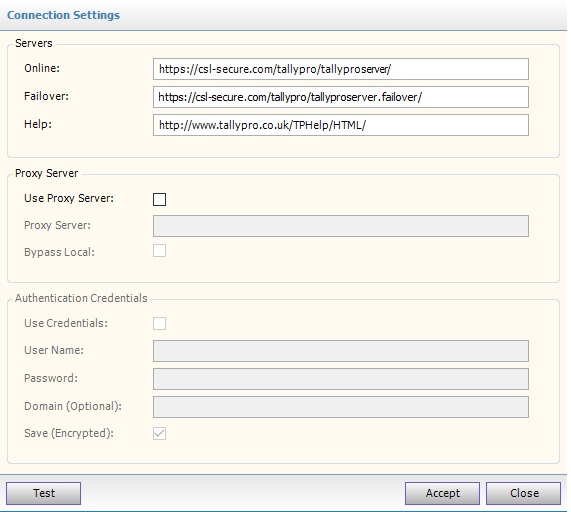Click the Online server URL field
The width and height of the screenshot is (571, 512).
point(341,69)
